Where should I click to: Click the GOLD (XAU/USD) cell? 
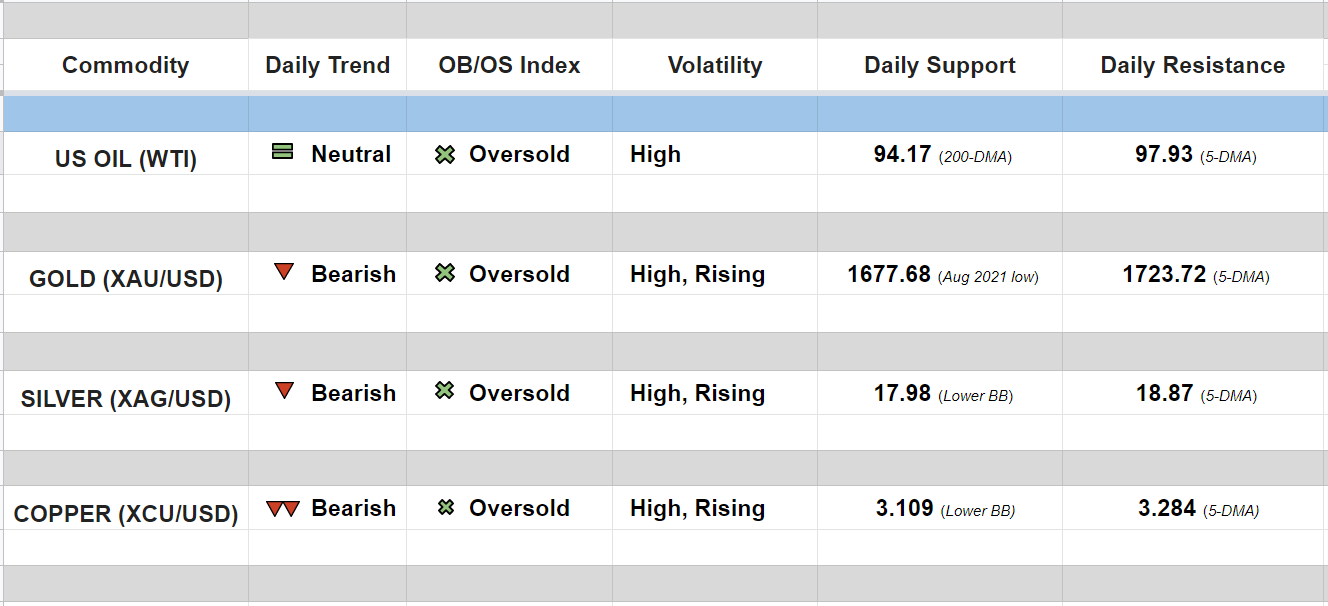[x=126, y=278]
